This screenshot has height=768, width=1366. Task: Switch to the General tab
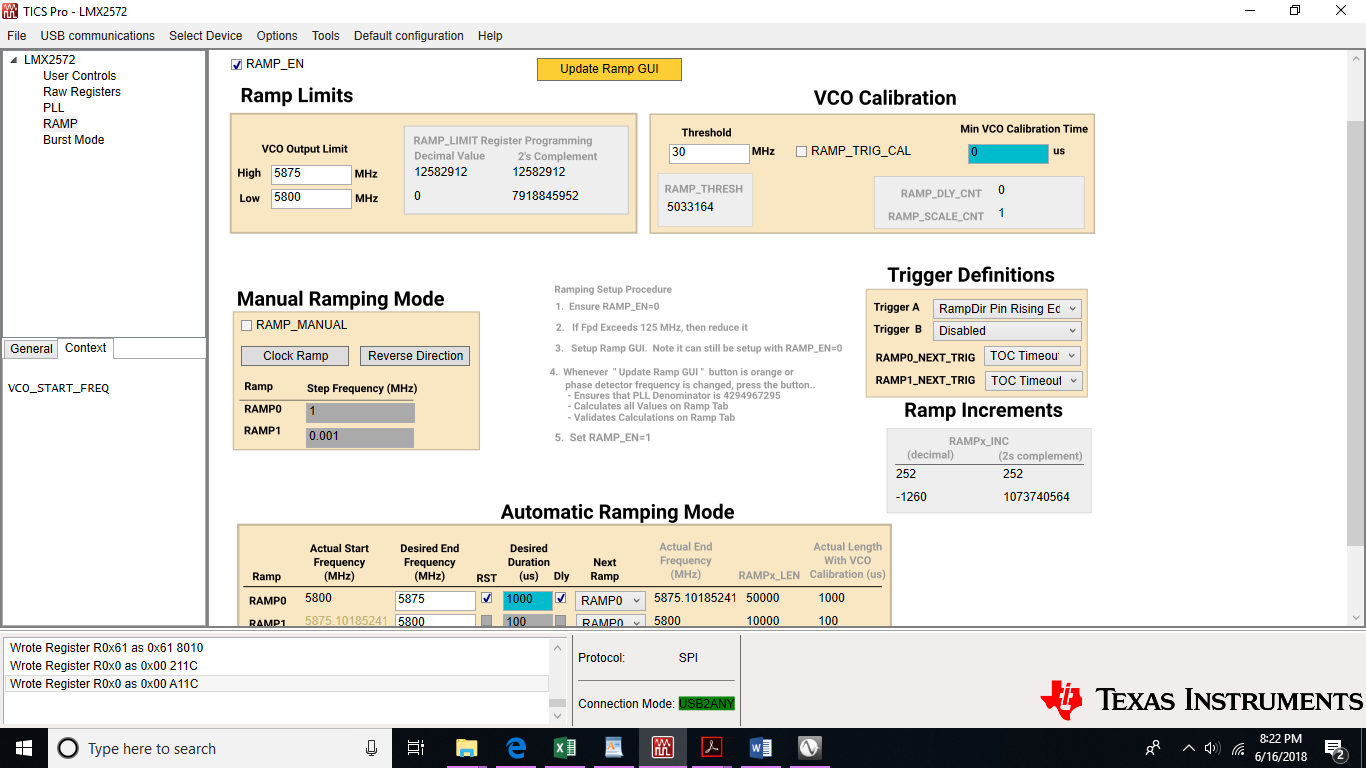(x=31, y=349)
